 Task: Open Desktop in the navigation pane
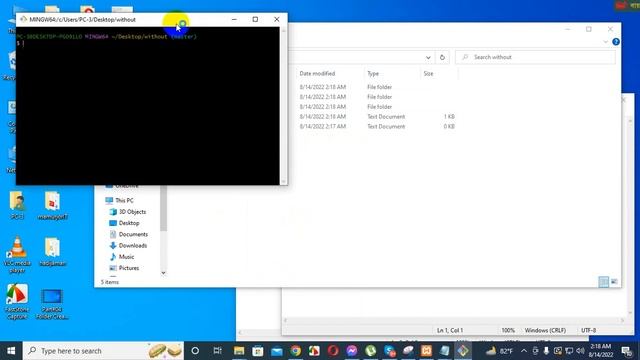(129, 223)
